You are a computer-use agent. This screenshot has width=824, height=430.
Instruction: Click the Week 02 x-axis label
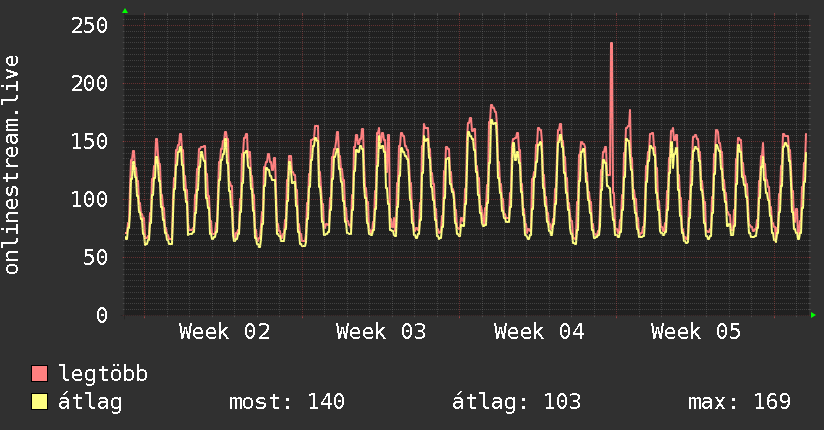pos(225,332)
